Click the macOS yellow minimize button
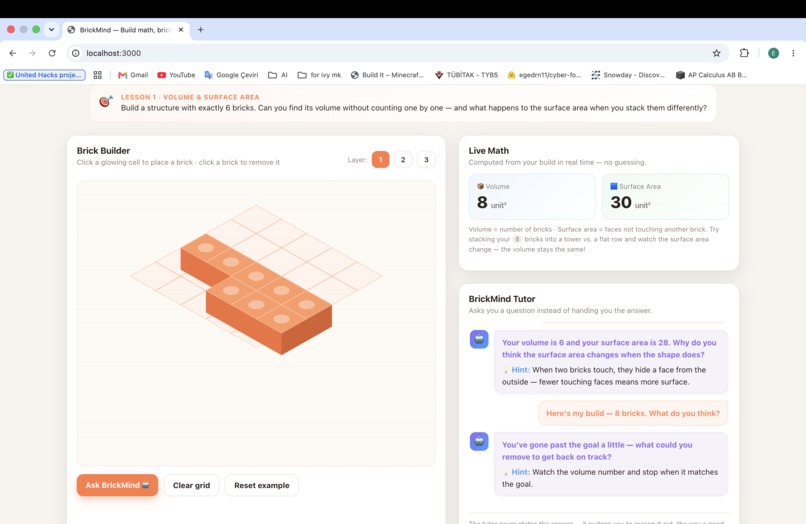This screenshot has height=524, width=806. 24,29
